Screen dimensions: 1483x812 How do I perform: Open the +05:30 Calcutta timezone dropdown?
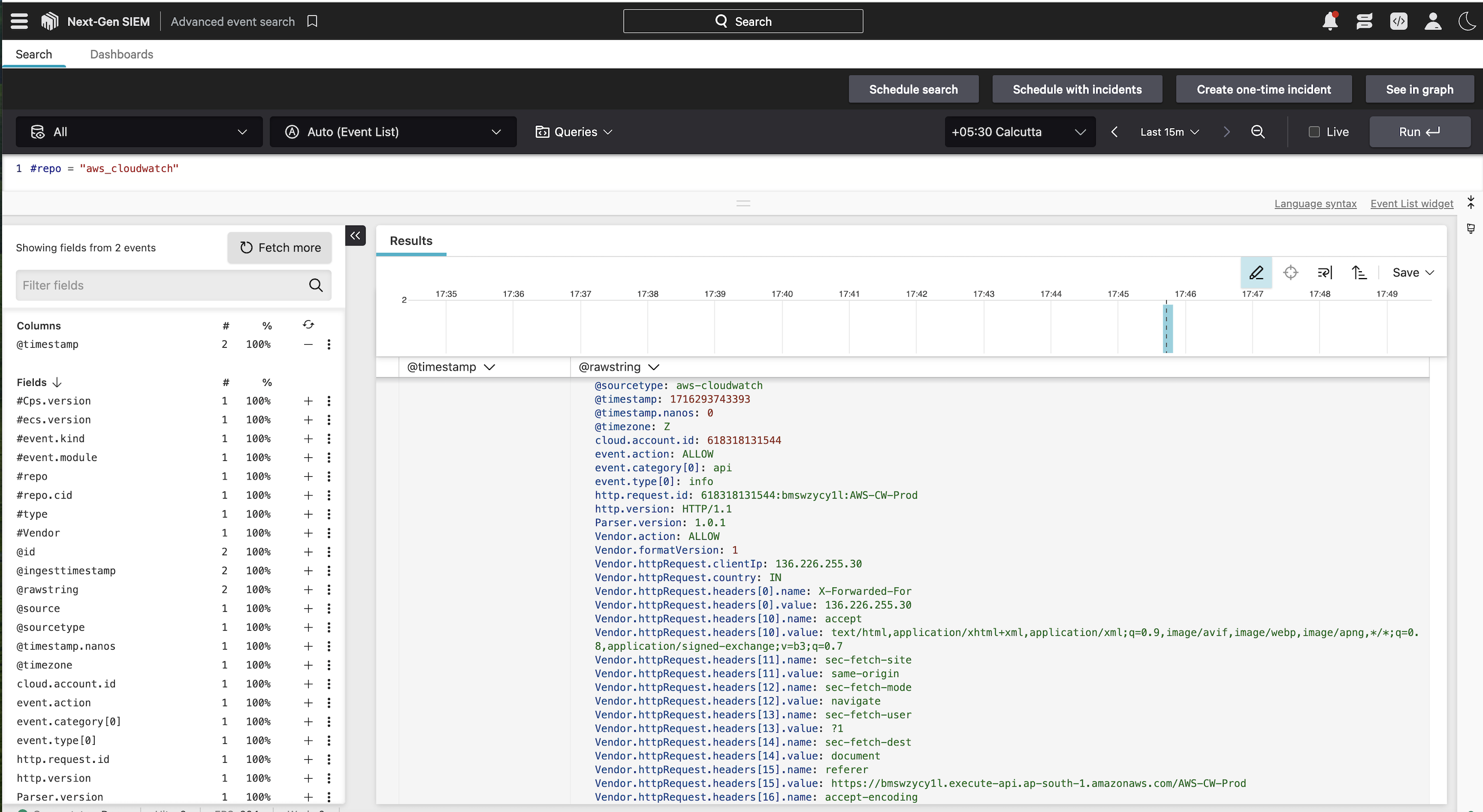tap(1019, 132)
